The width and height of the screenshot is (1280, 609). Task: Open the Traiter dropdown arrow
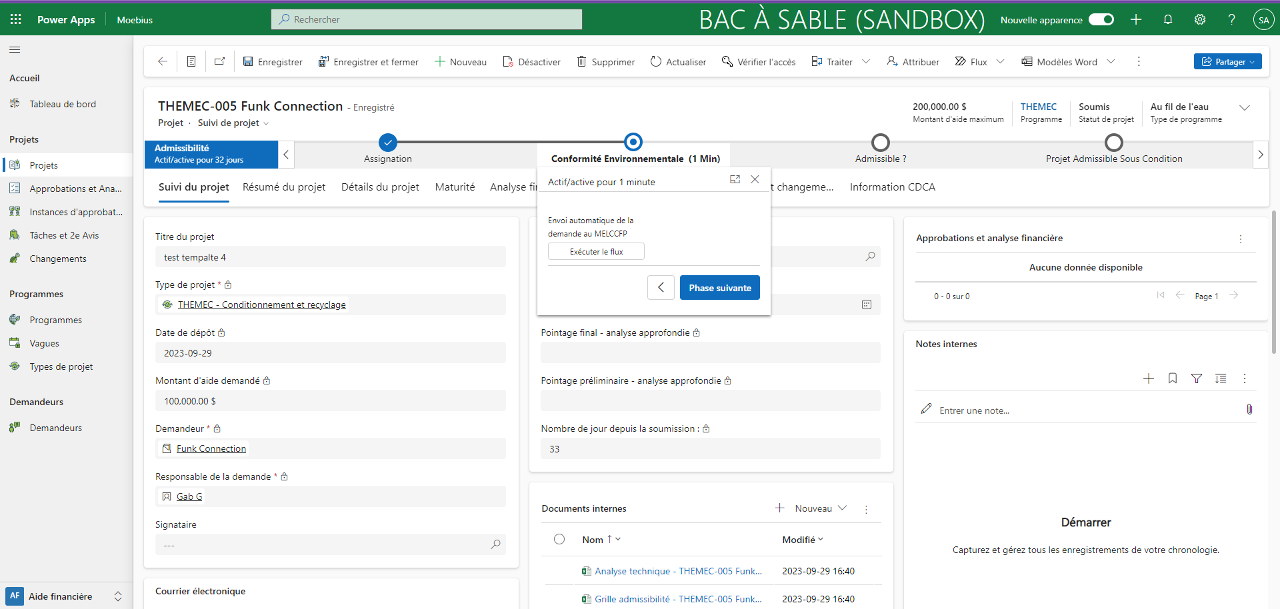(866, 62)
